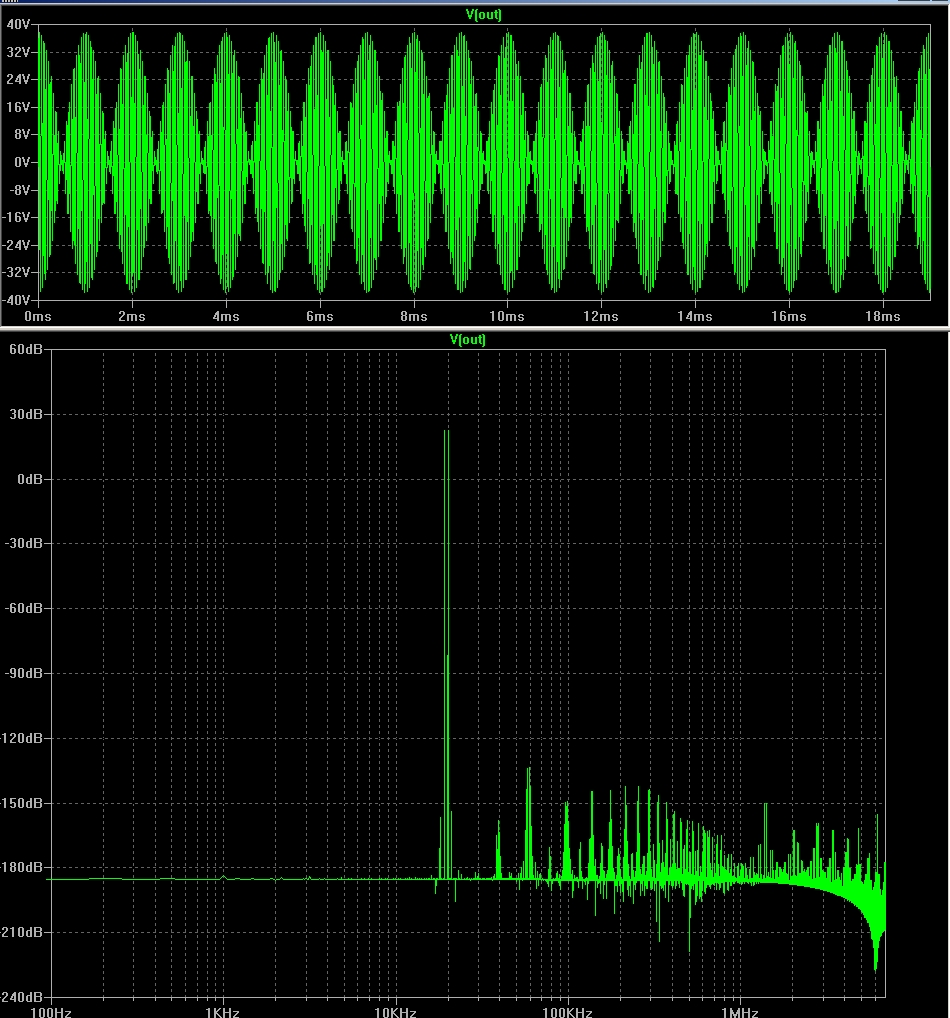Click the 0ms time axis label

point(38,316)
